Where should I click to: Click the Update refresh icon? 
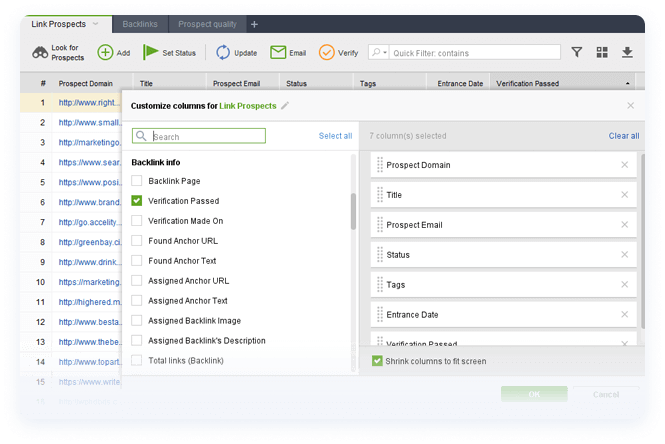(222, 53)
